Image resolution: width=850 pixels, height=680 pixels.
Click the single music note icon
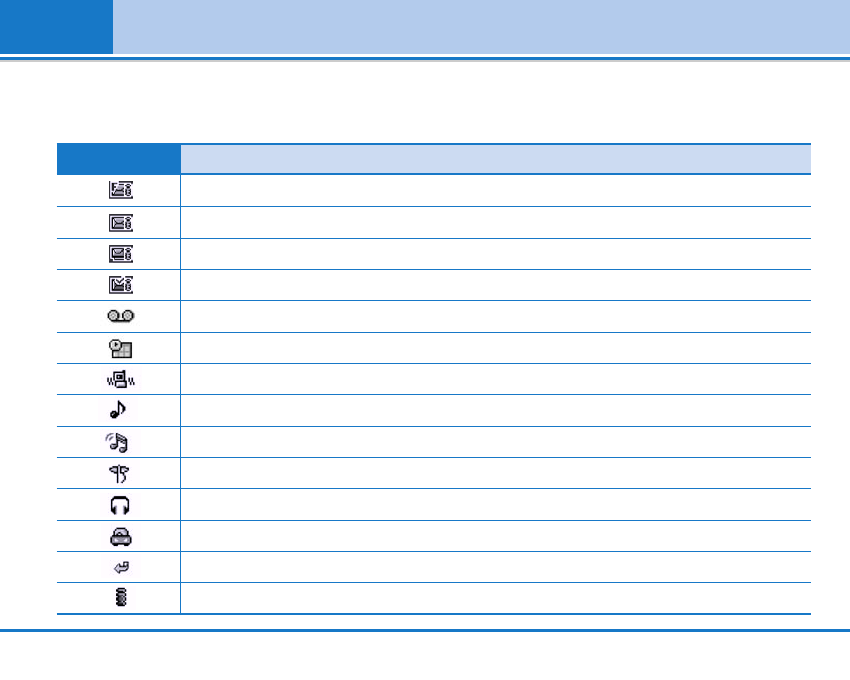coord(119,410)
